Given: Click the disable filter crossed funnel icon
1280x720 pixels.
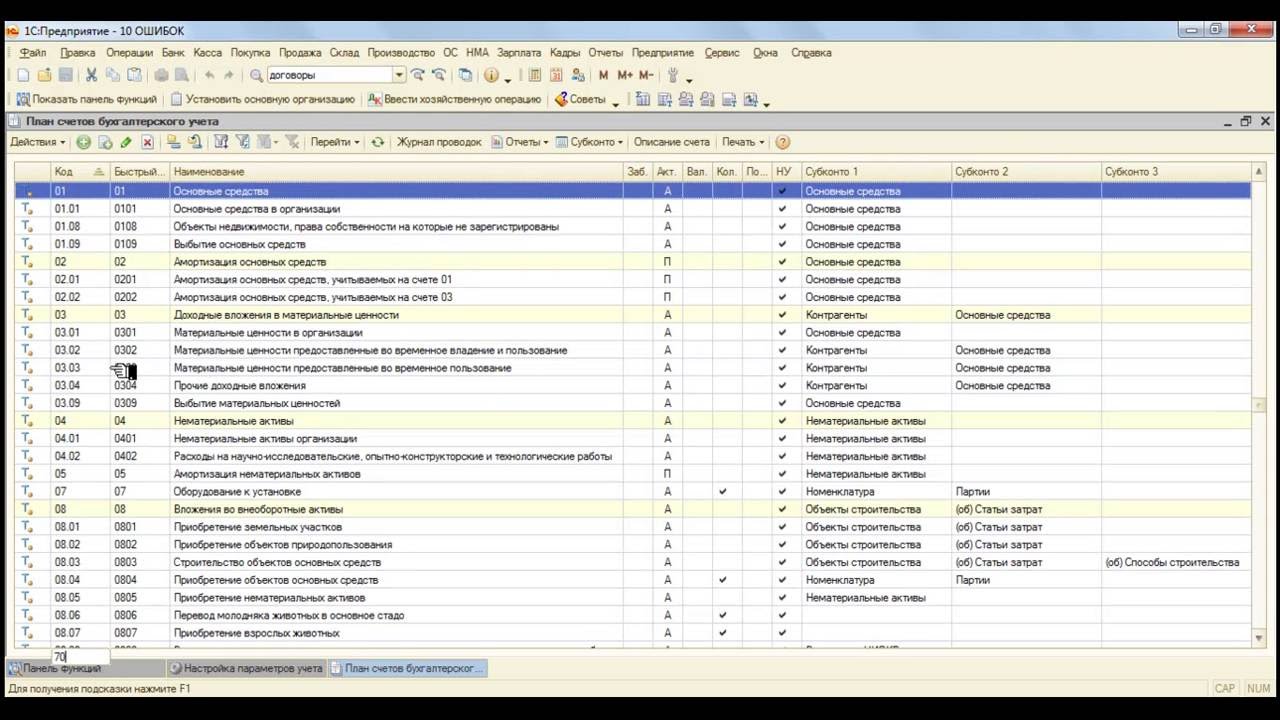Looking at the screenshot, I should pyautogui.click(x=292, y=142).
